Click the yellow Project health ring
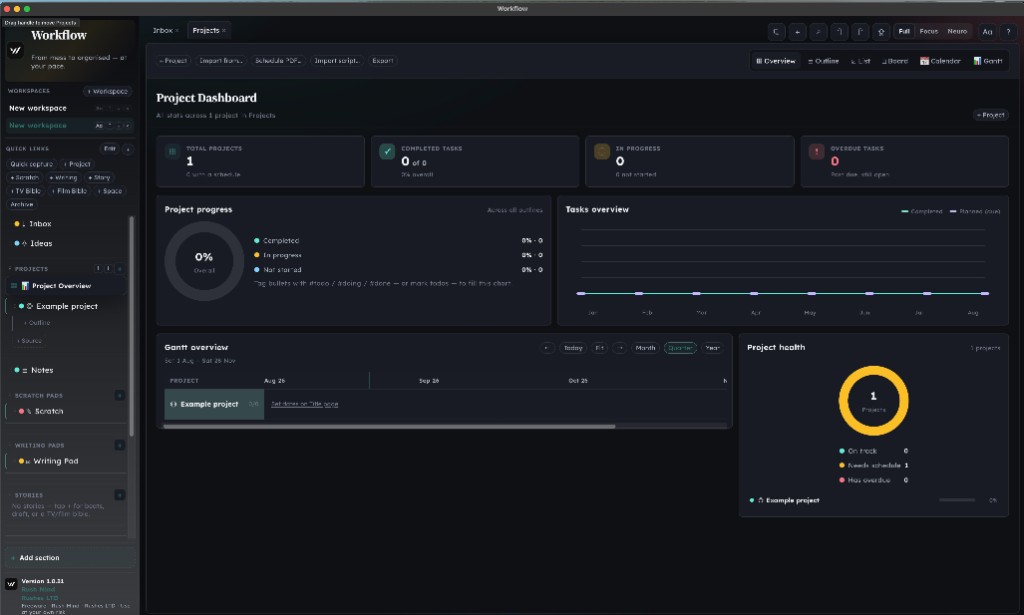1024x615 pixels. coord(873,400)
